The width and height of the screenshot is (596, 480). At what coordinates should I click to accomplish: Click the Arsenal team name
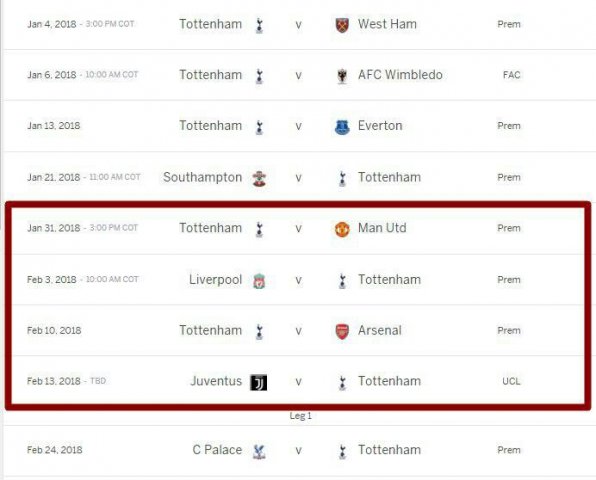coord(380,330)
